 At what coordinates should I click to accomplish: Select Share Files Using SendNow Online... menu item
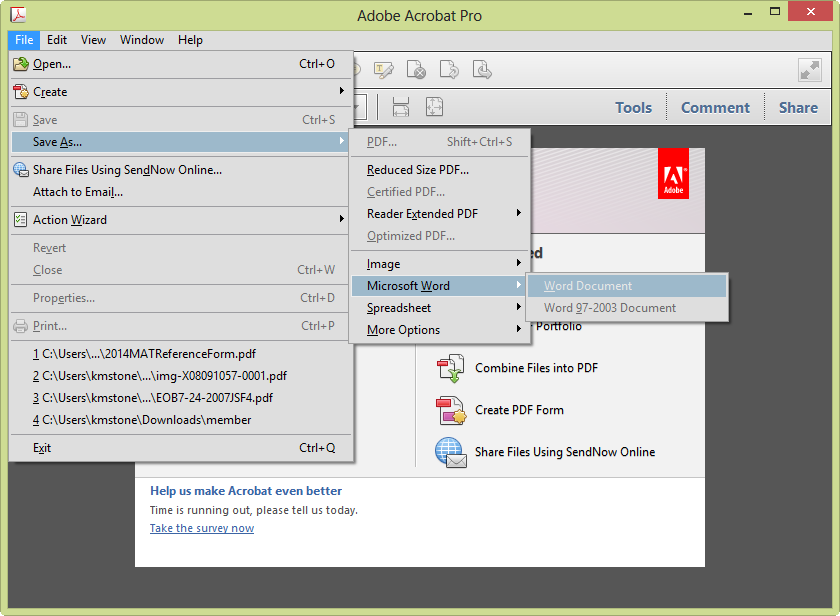tap(181, 170)
